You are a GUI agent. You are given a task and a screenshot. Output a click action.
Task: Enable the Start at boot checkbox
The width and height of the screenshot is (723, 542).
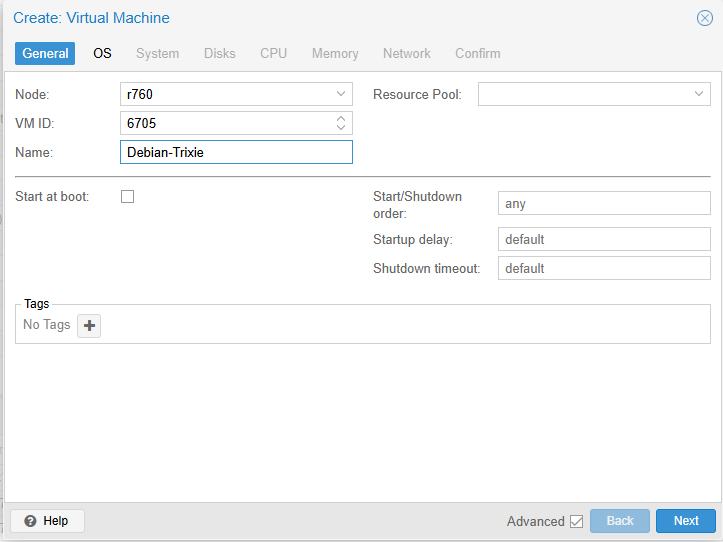point(127,197)
